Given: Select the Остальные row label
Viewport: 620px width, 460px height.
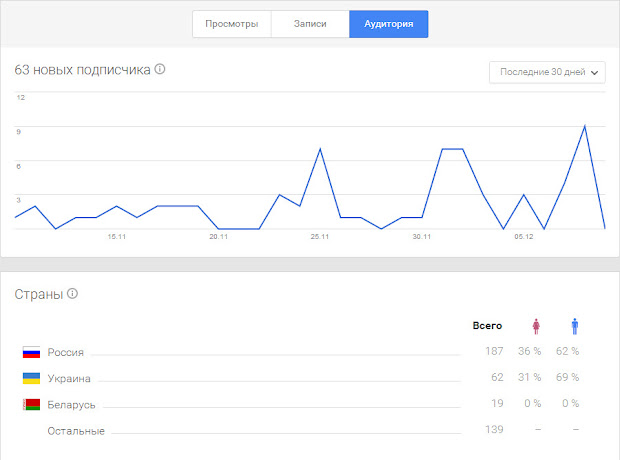Looking at the screenshot, I should tap(76, 431).
